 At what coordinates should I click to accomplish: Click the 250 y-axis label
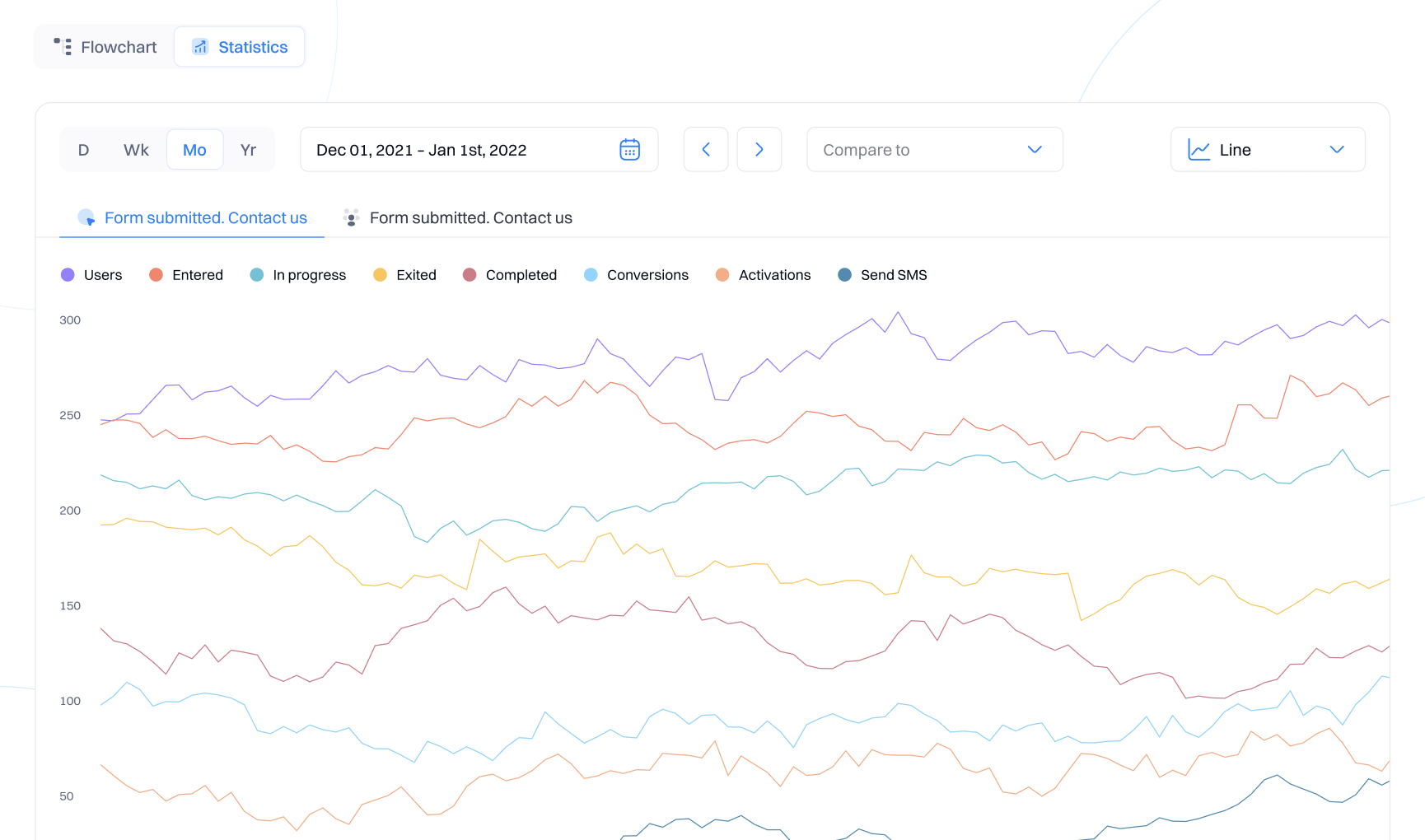[70, 416]
